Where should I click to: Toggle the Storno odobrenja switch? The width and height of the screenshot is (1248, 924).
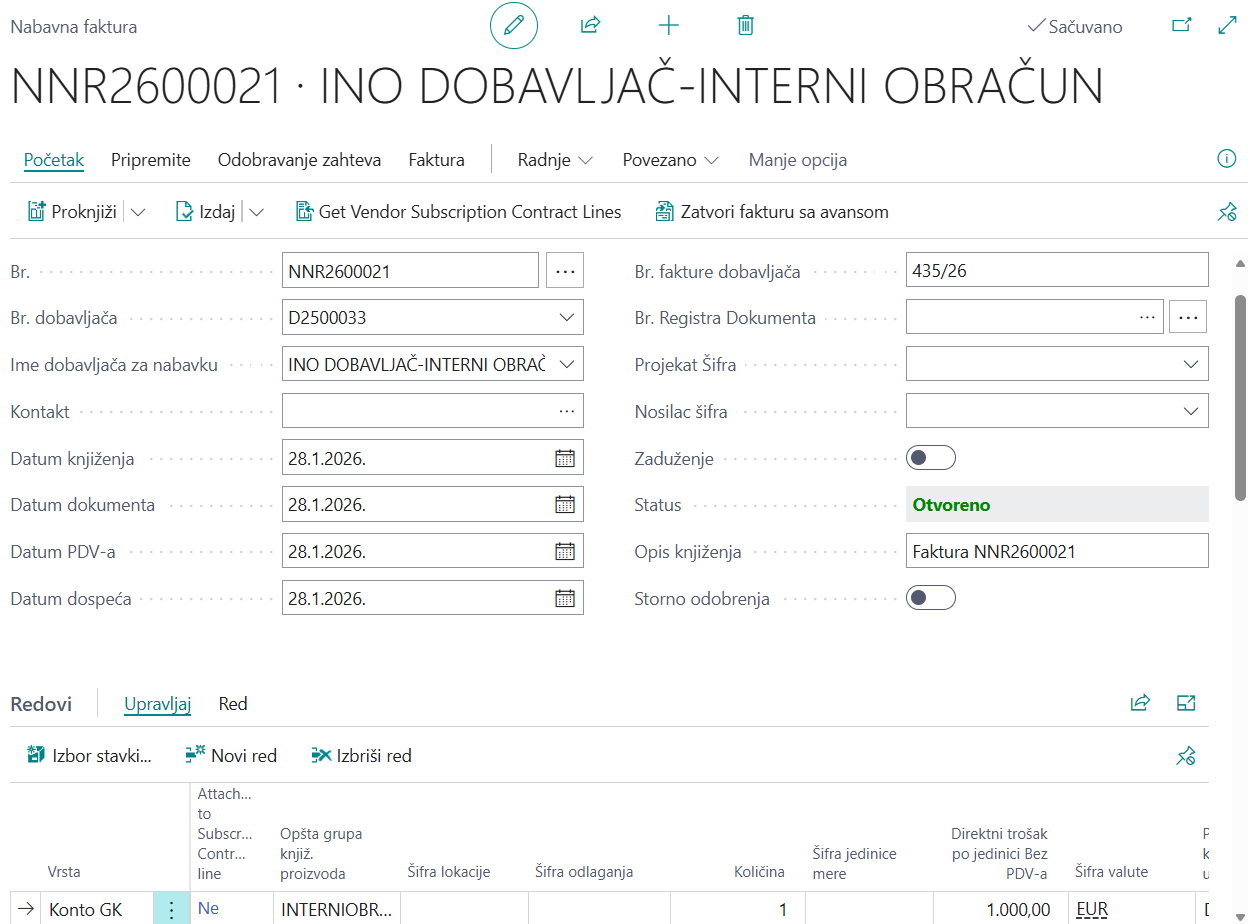tap(930, 598)
